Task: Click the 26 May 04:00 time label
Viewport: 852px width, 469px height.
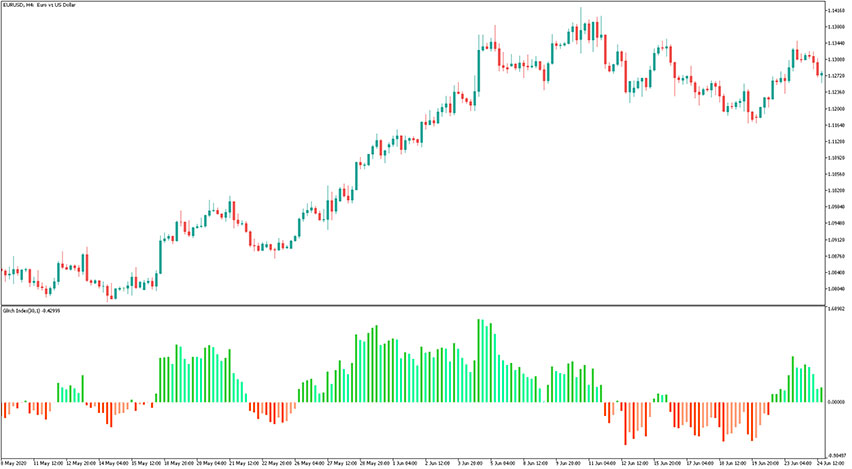Action: coord(309,464)
